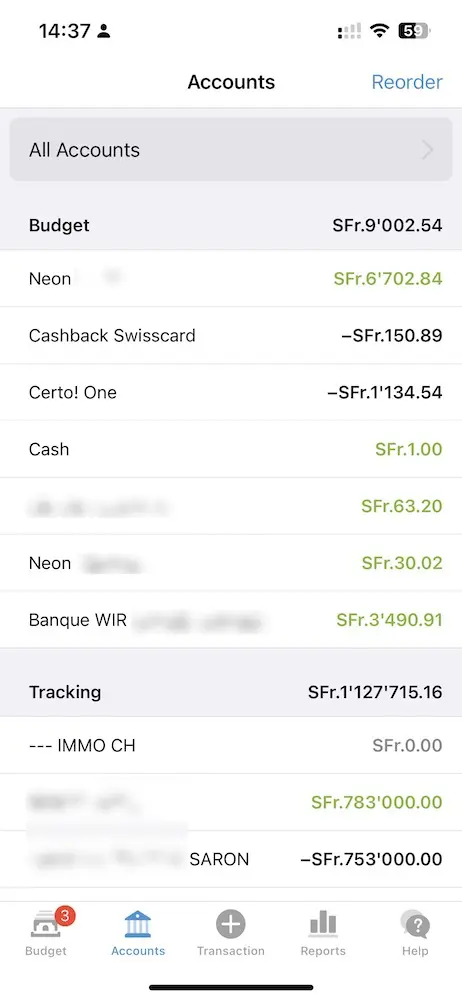Open the All Accounts row
Screen dimensions: 462x1000
[x=231, y=150]
